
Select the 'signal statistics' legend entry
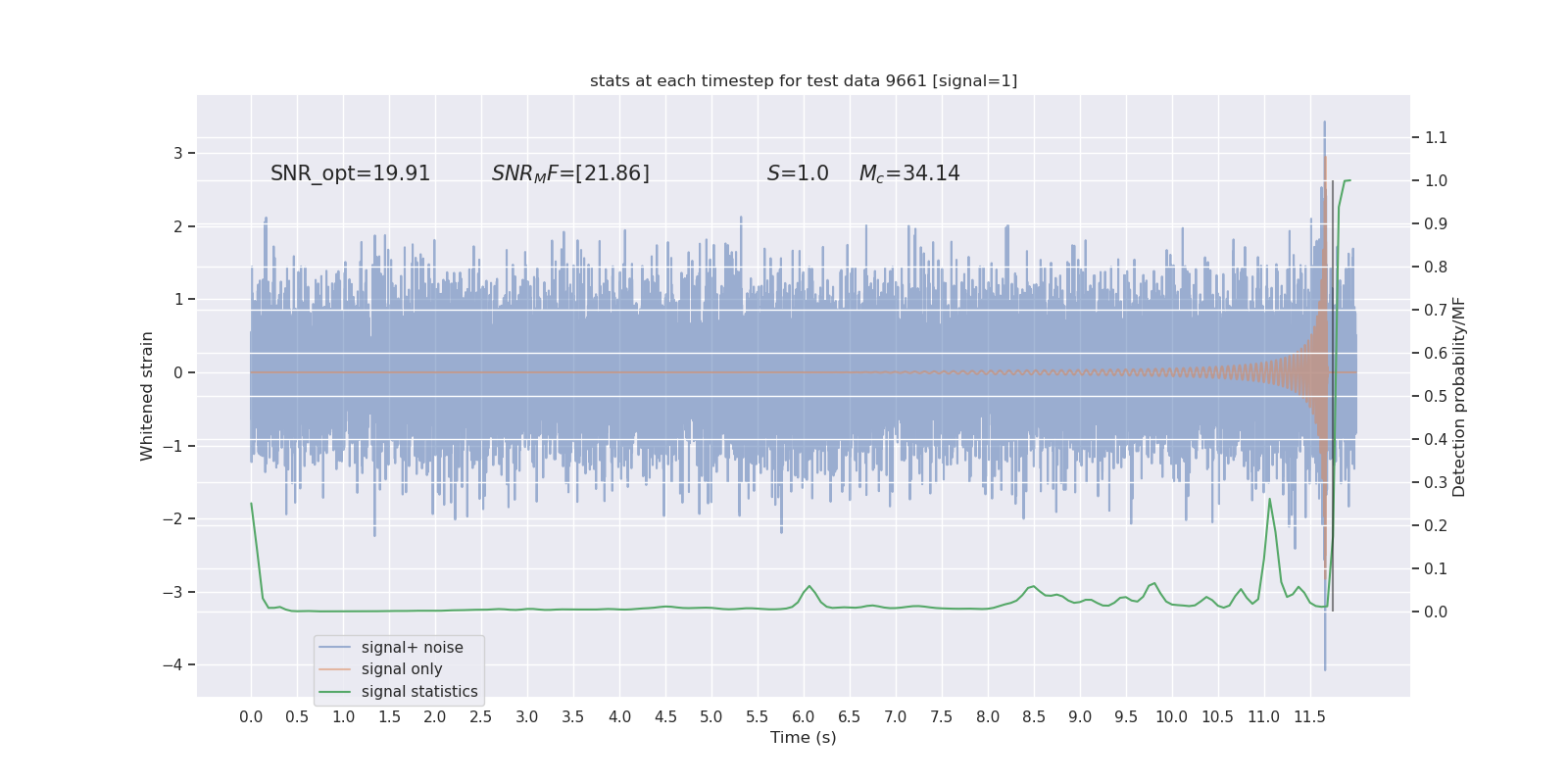(399, 692)
